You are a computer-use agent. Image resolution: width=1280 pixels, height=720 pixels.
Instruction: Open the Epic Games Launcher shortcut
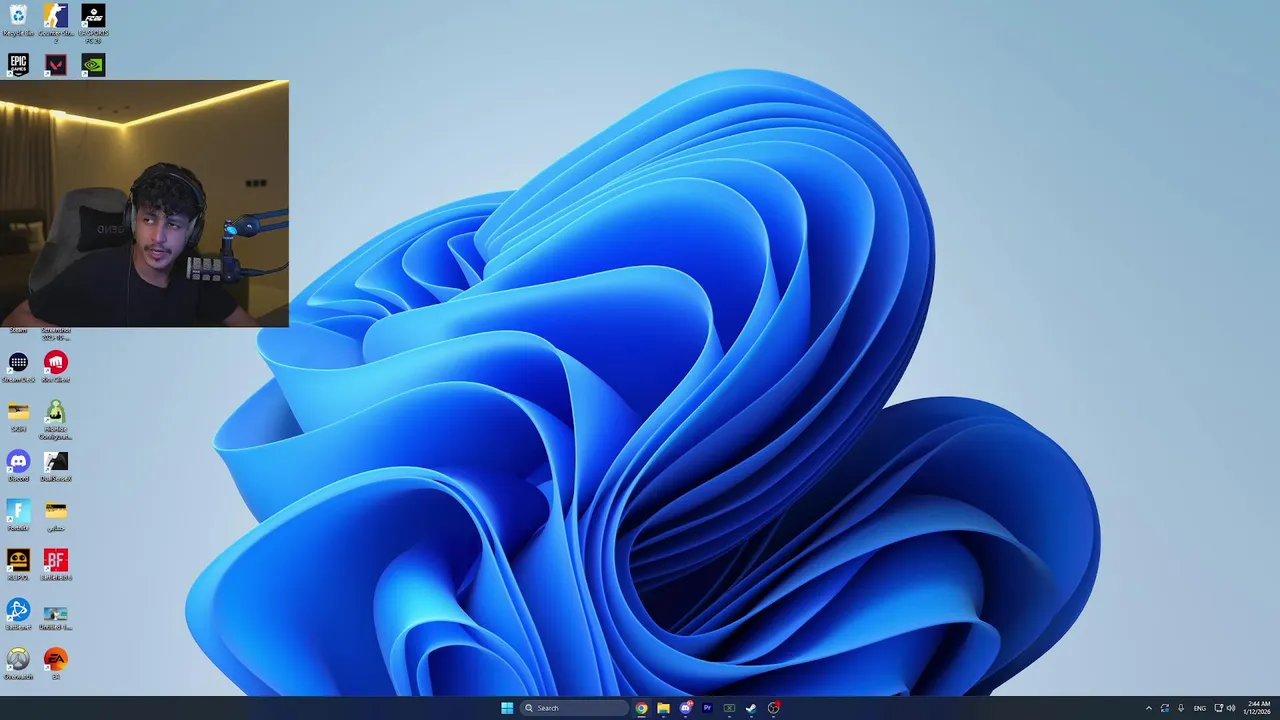[x=18, y=65]
